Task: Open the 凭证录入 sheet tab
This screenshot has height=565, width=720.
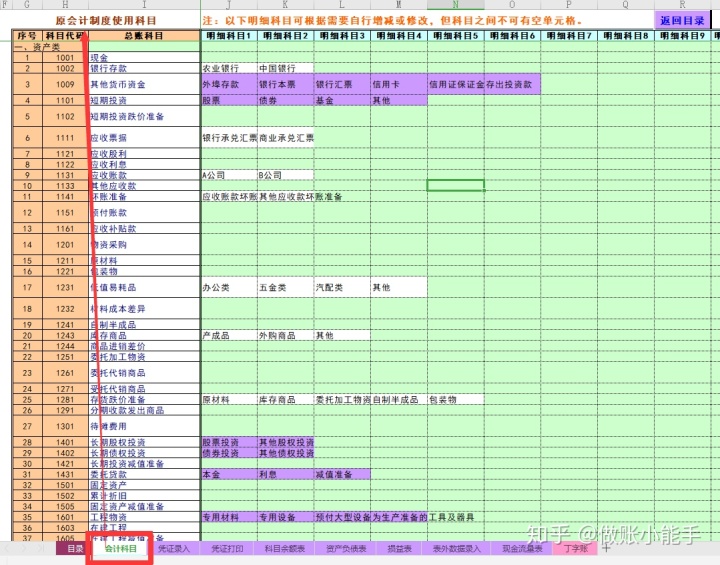Action: (173, 548)
